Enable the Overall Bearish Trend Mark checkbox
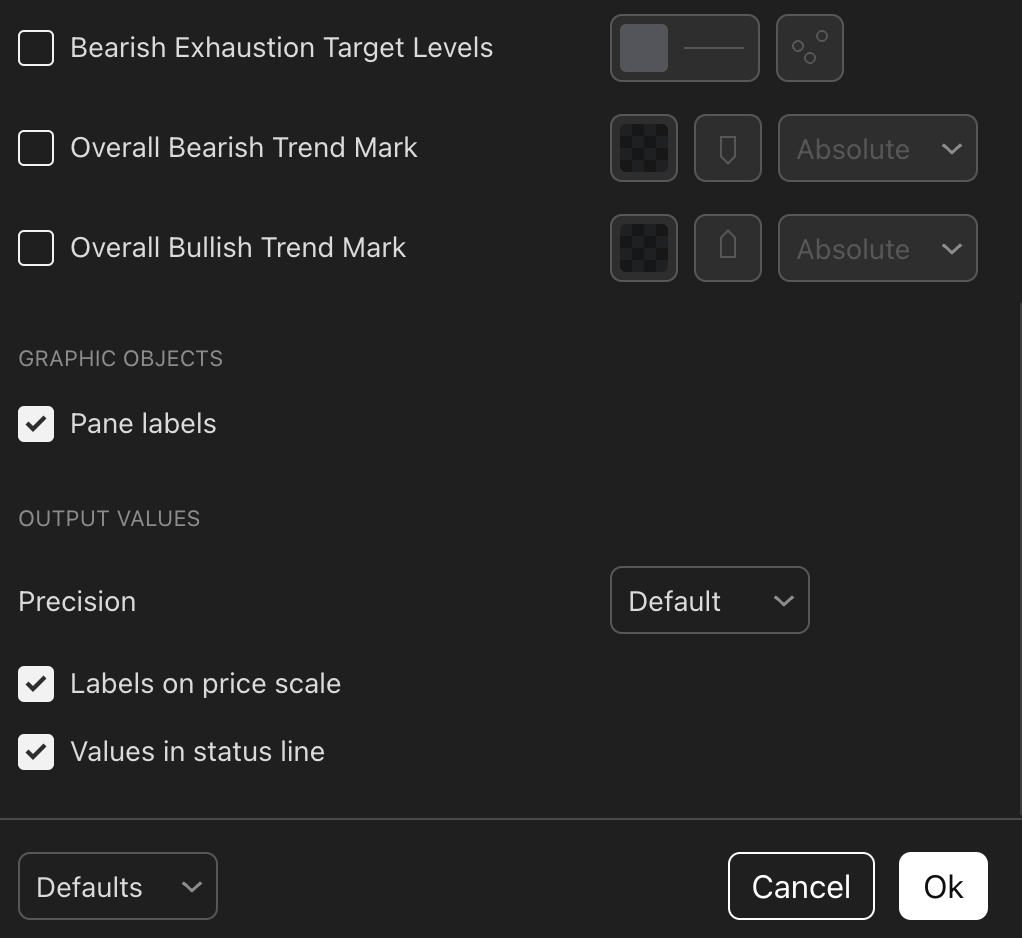Viewport: 1022px width, 938px height. click(36, 148)
